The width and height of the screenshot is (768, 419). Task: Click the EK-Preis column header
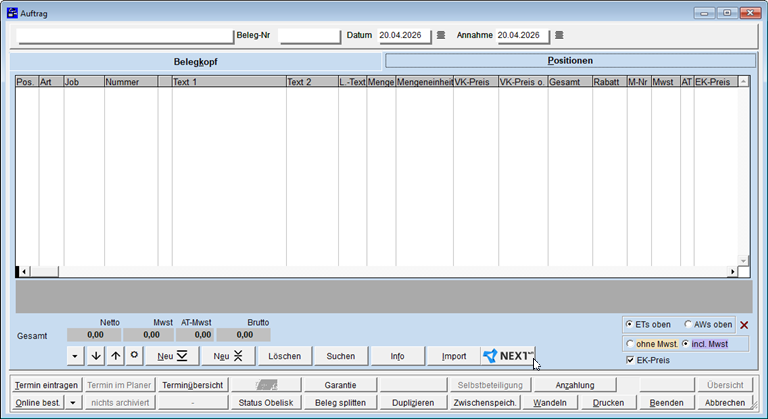[716, 82]
